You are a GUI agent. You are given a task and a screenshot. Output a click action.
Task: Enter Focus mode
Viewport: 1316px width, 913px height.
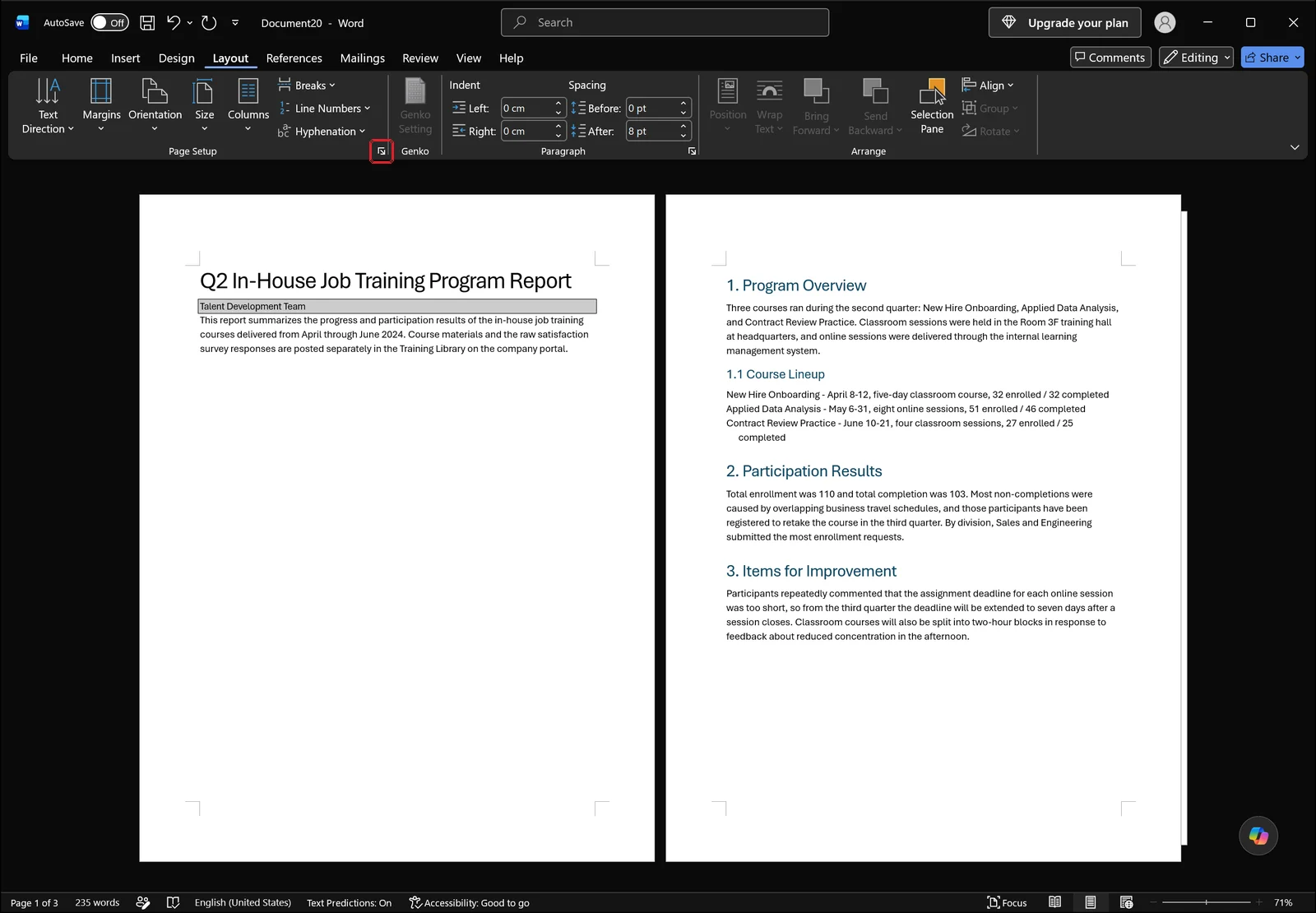point(1007,902)
